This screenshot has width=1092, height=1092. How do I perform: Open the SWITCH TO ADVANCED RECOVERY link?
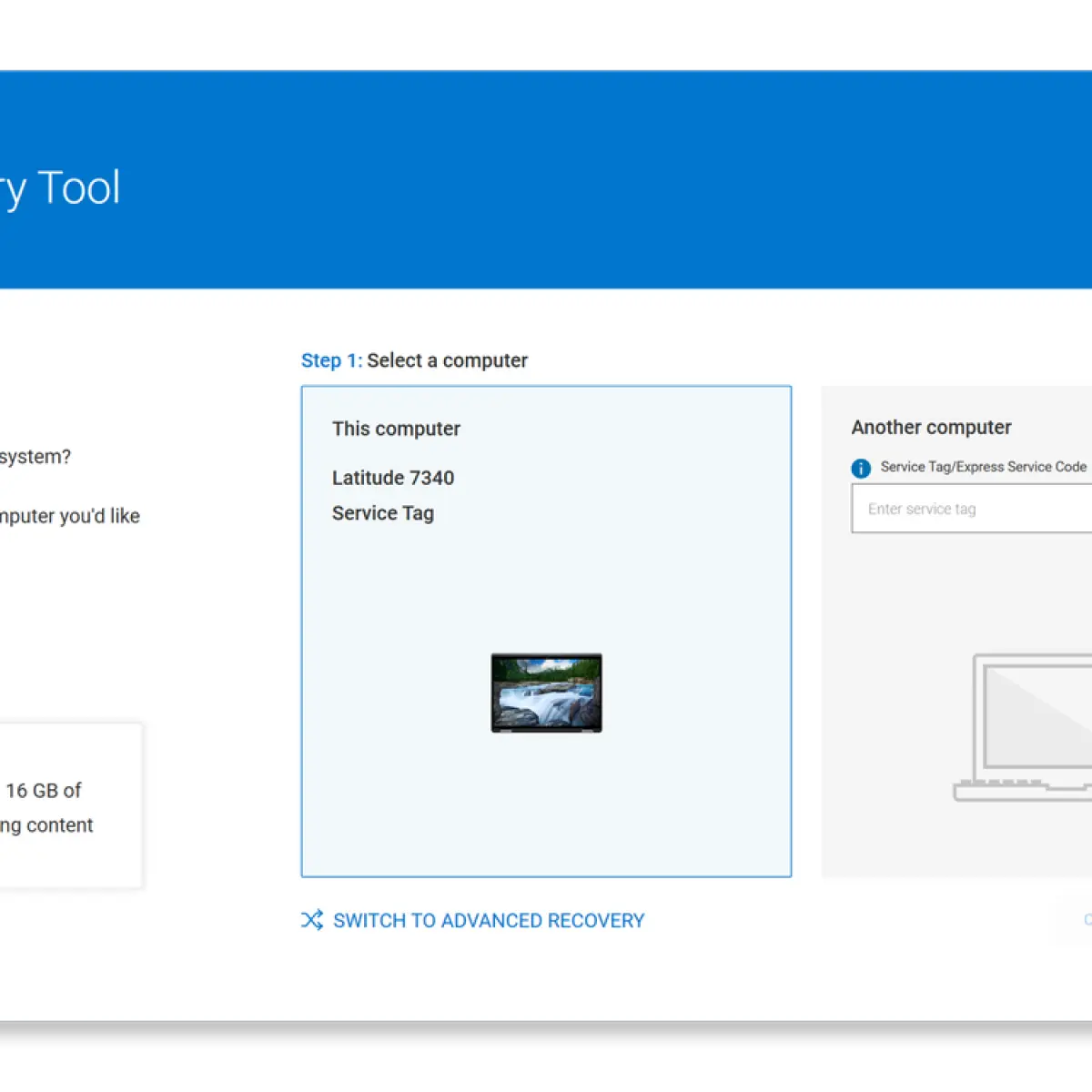[x=488, y=921]
